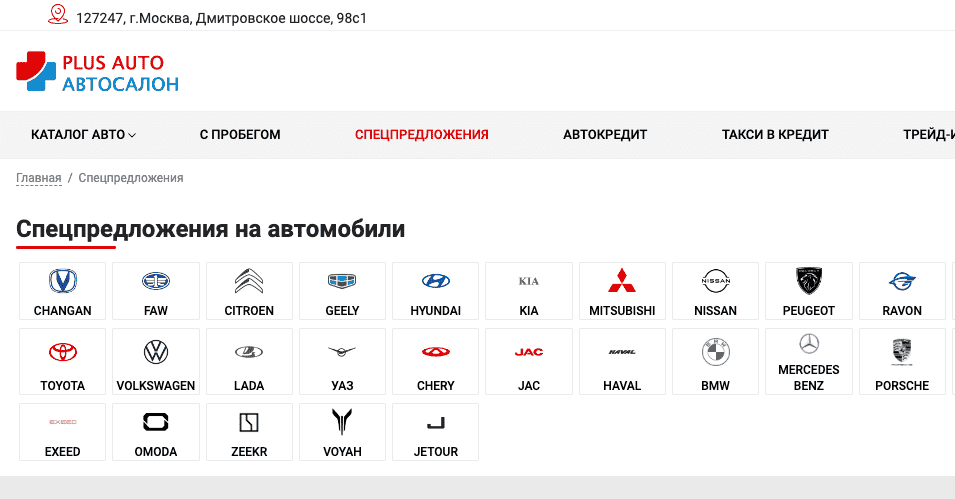Select the Changan brand logo
The image size is (955, 499).
pos(63,281)
